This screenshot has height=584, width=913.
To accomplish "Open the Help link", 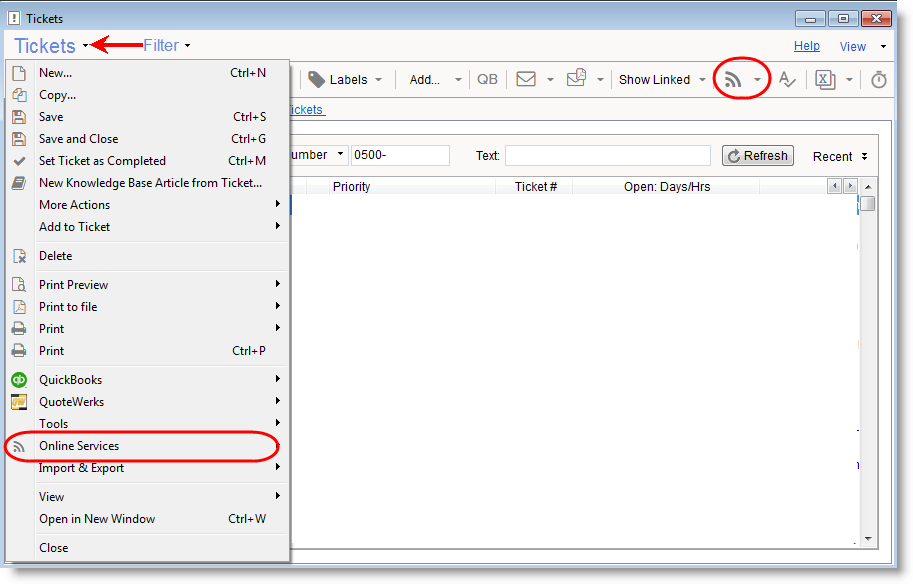I will coord(806,46).
